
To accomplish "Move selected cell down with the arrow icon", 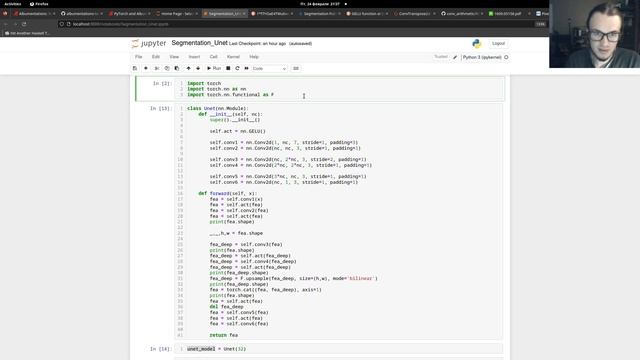I will tap(198, 68).
